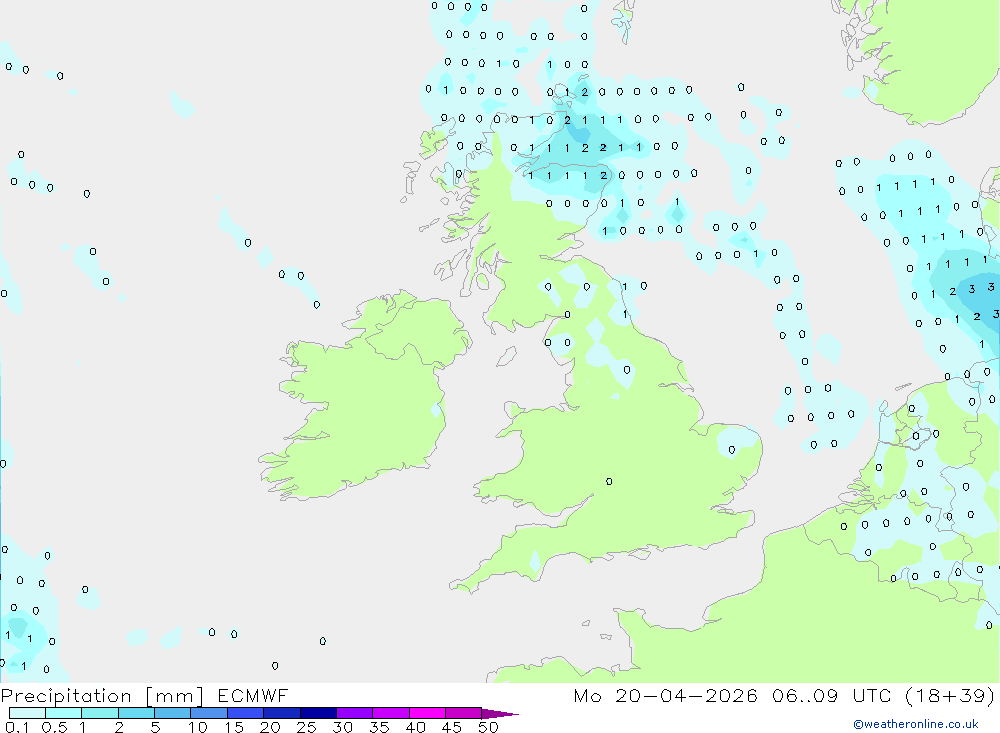The image size is (1000, 733).
Task: Select the 0.1–0.5 mm legend color swatch
Action: [x=27, y=713]
